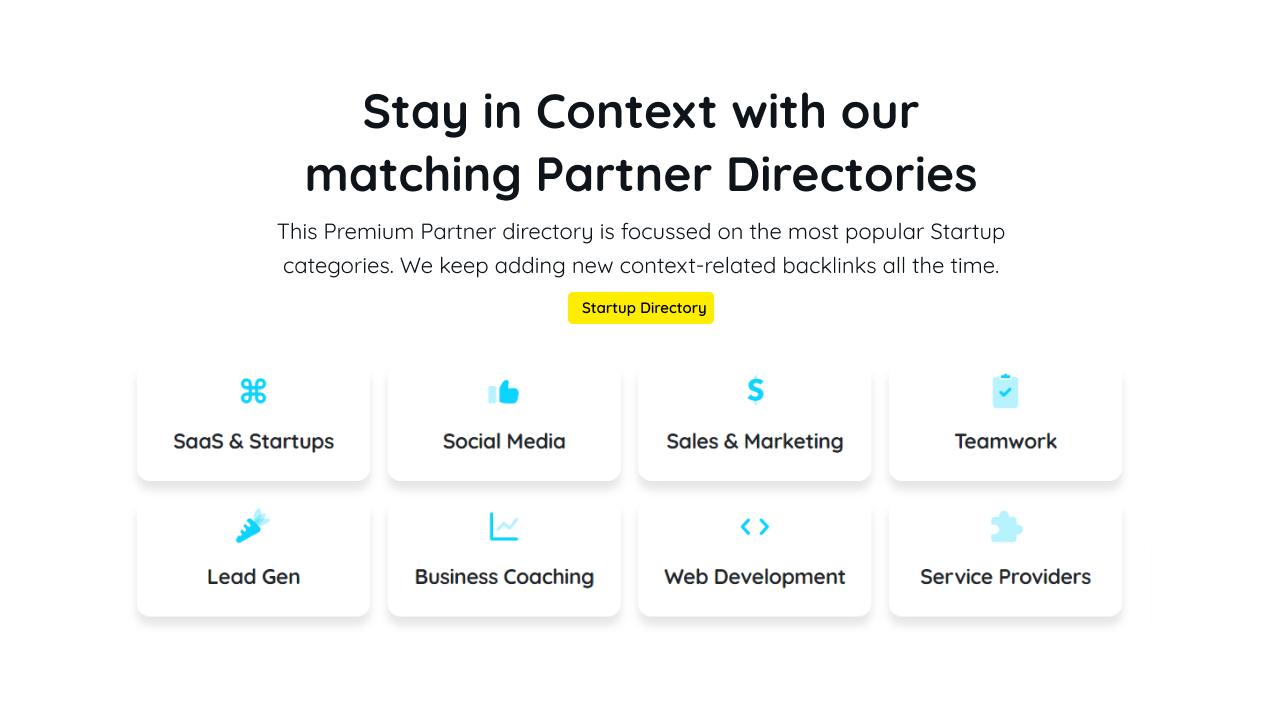Click the thumbs-up Social Media icon
1280x720 pixels.
504,392
